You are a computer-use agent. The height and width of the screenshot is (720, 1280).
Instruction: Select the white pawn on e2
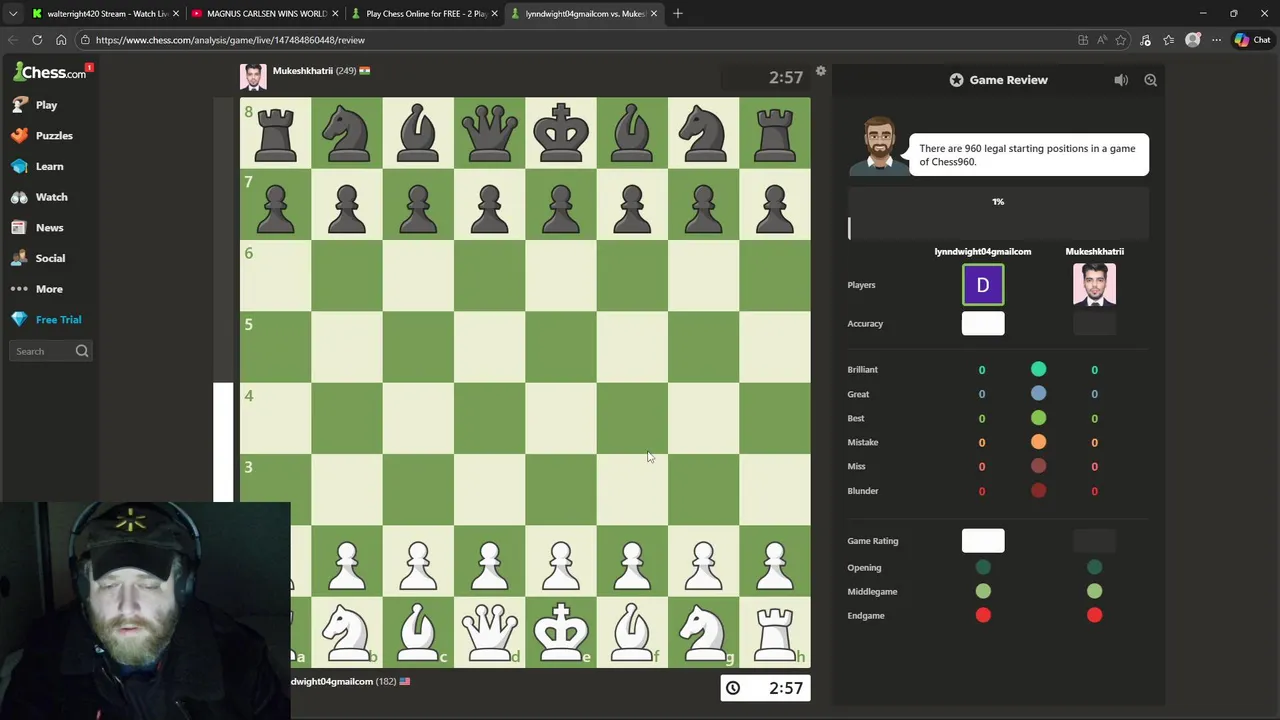pyautogui.click(x=561, y=562)
